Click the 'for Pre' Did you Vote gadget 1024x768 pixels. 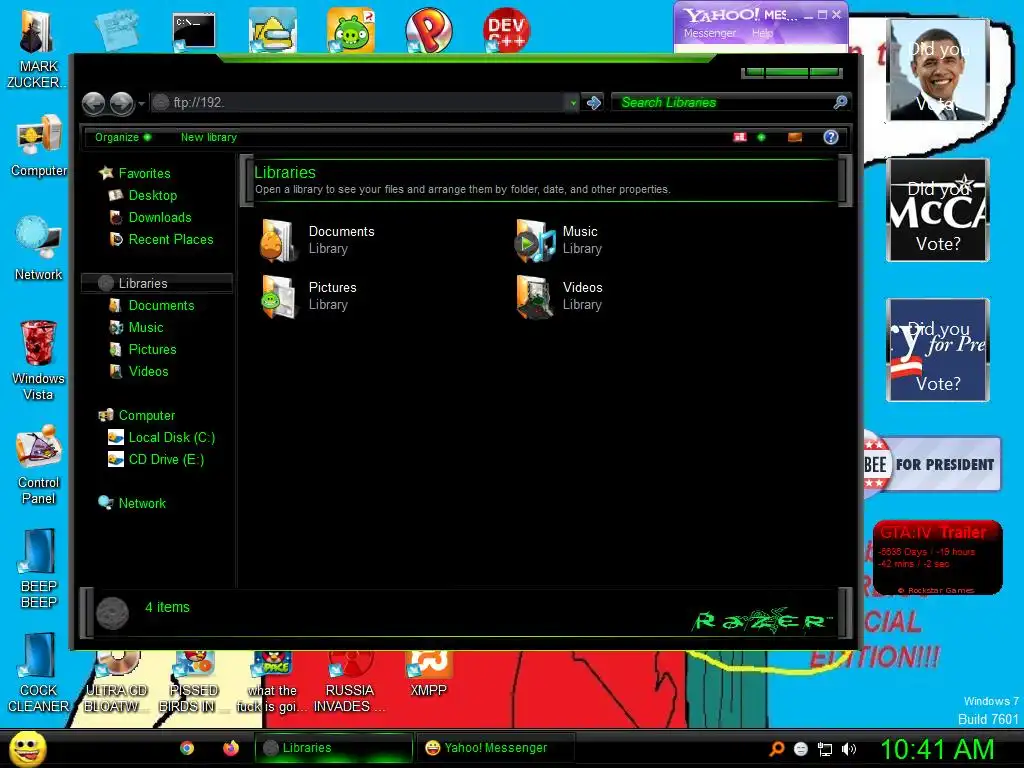[x=938, y=350]
